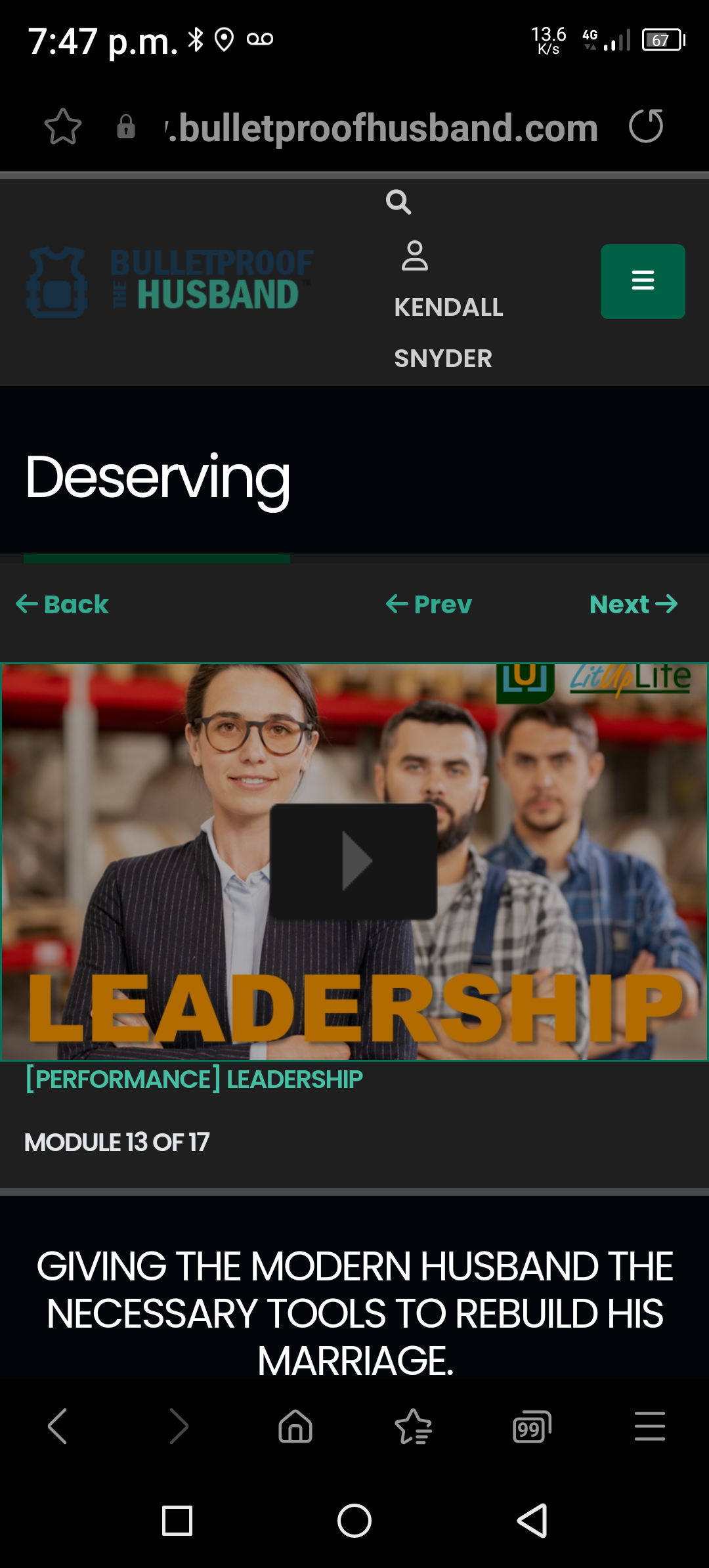Tap the browser forward arrow
709x1568 pixels.
[179, 1426]
